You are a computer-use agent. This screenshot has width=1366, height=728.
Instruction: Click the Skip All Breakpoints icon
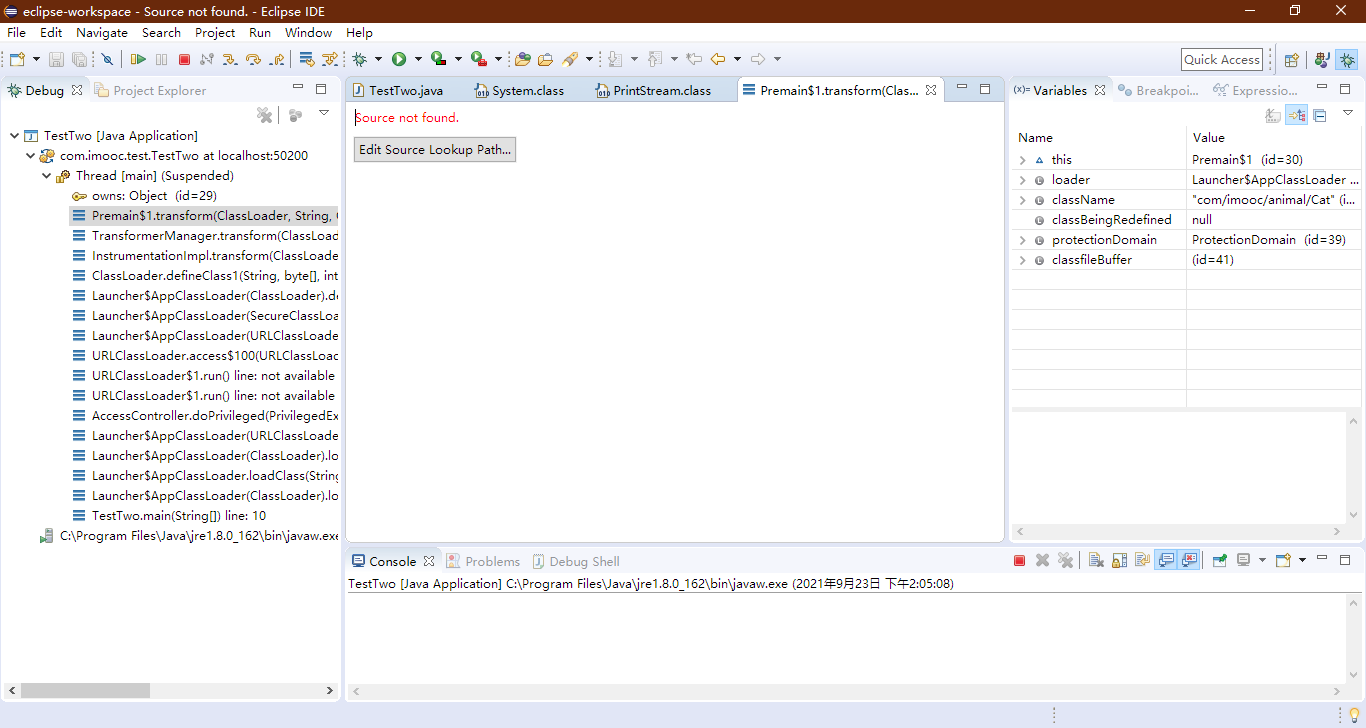(107, 60)
